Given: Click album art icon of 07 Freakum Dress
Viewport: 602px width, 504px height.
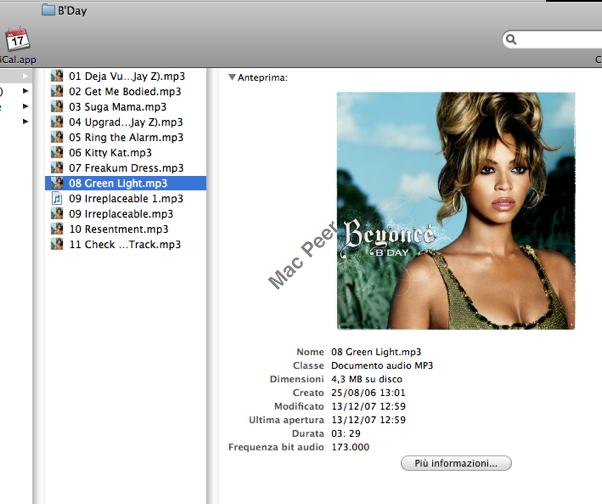Looking at the screenshot, I should [57, 168].
